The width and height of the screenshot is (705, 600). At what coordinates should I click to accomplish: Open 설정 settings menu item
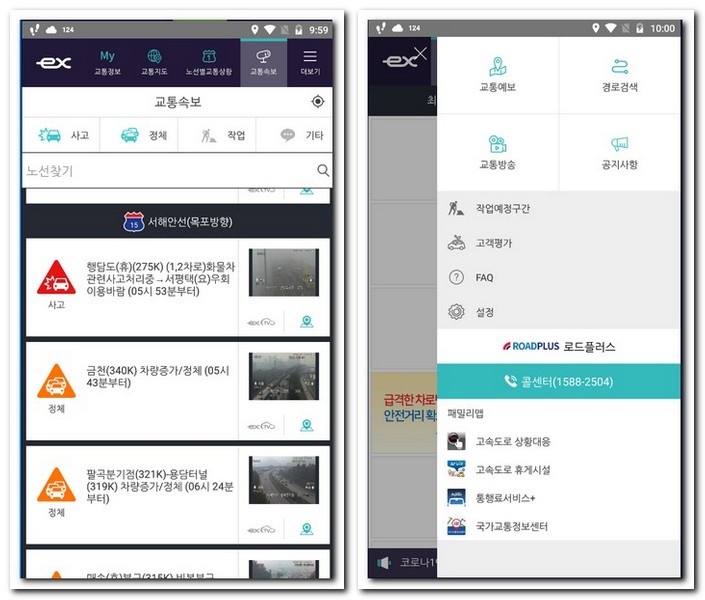[558, 312]
